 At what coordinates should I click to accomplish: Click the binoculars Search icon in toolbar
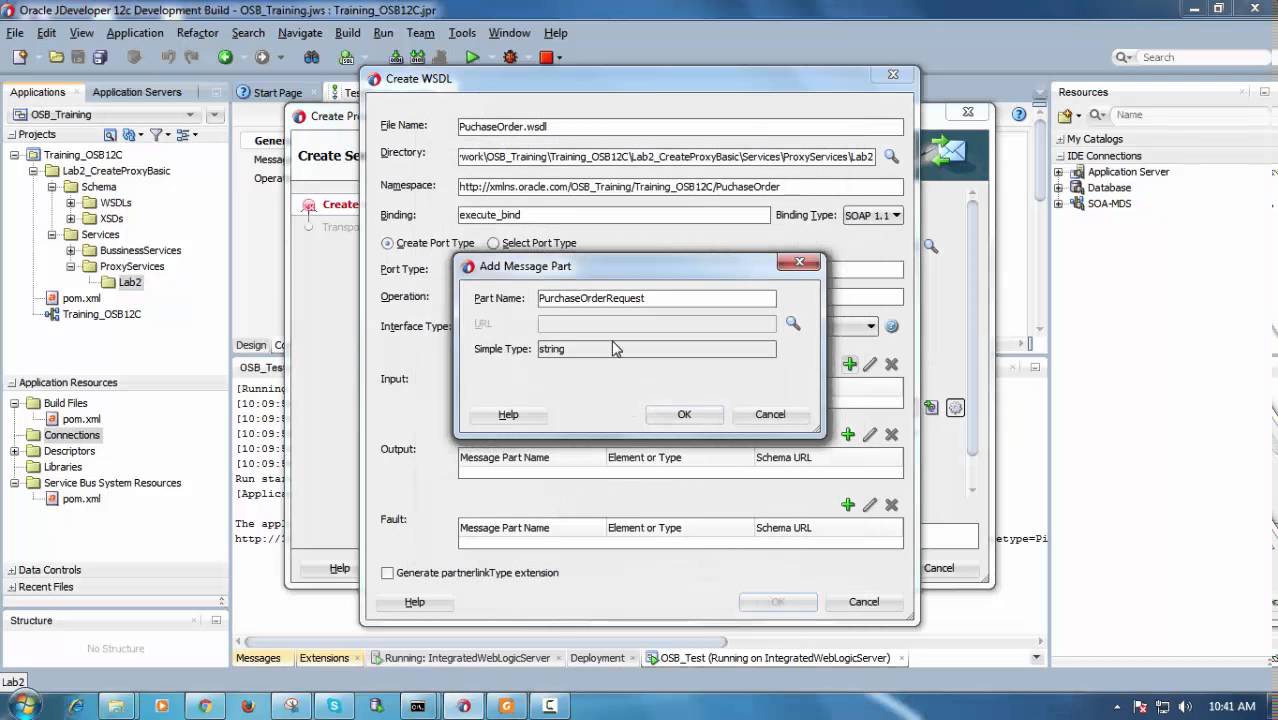point(312,57)
